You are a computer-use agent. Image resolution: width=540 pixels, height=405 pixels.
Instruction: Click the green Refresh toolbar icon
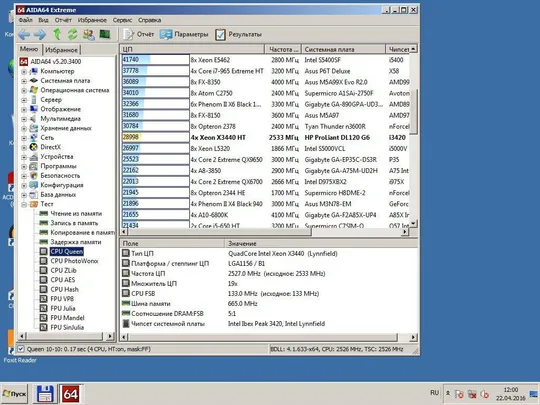pos(72,34)
